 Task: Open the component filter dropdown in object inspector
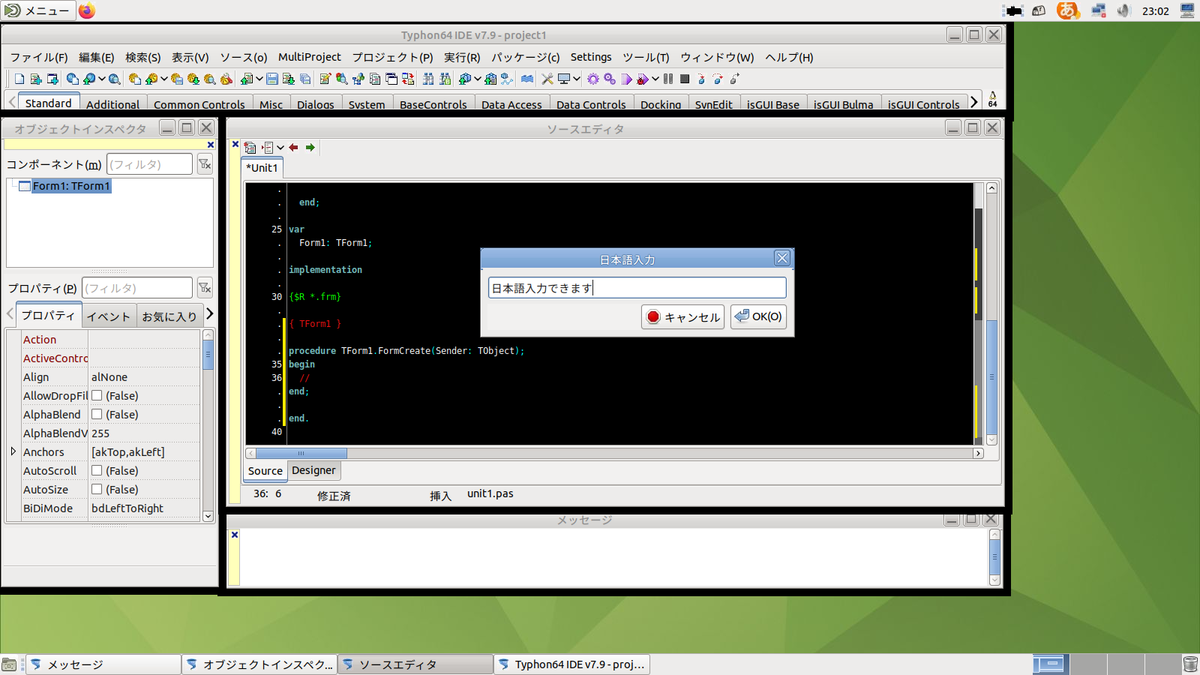pyautogui.click(x=205, y=163)
